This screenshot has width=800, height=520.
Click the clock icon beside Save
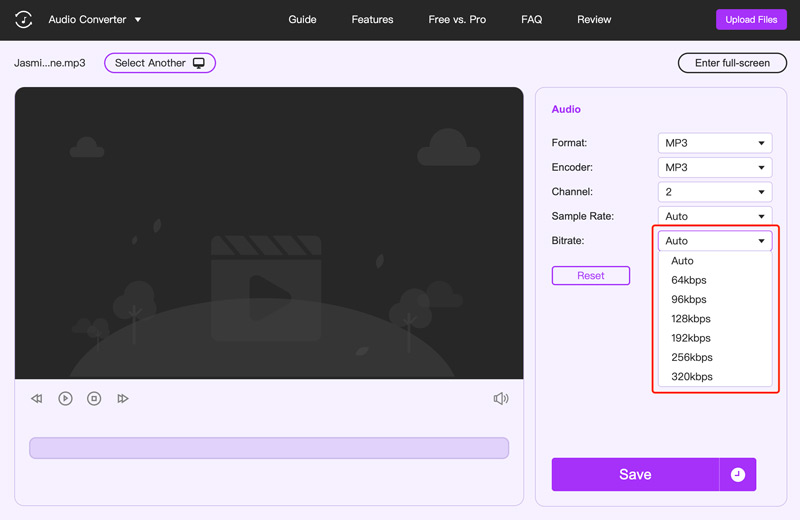(738, 475)
